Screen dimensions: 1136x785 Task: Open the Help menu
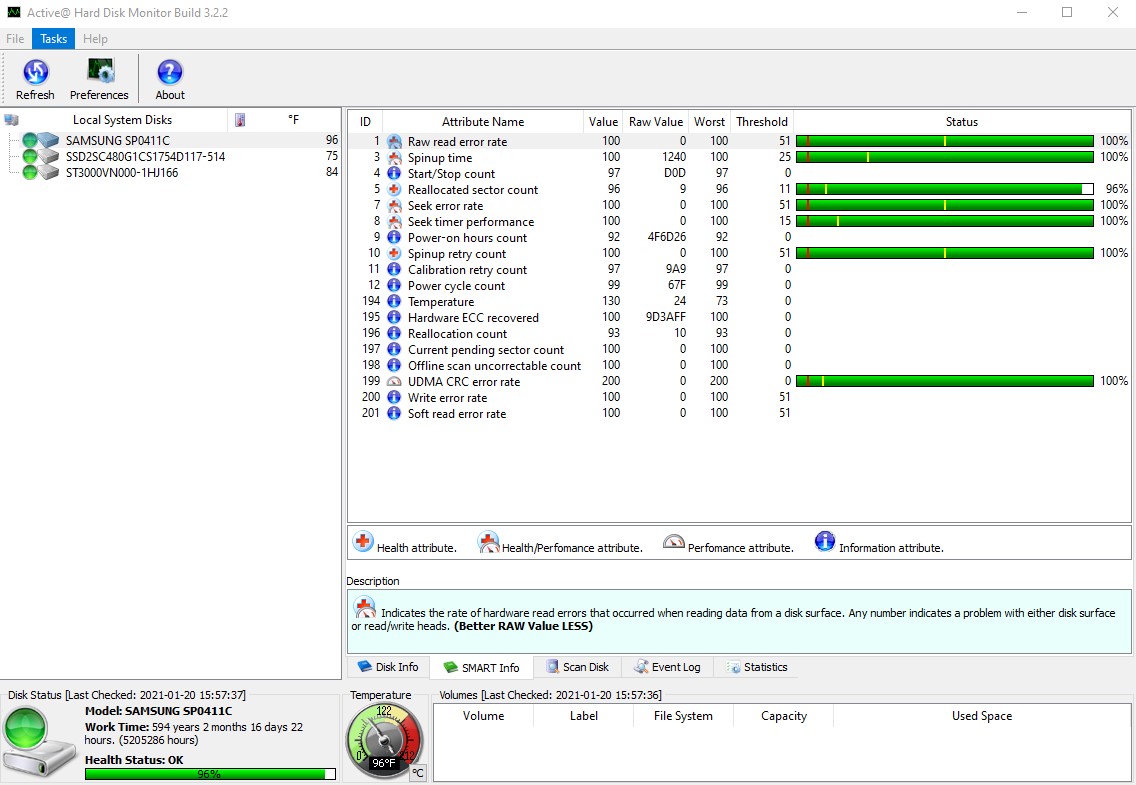95,39
